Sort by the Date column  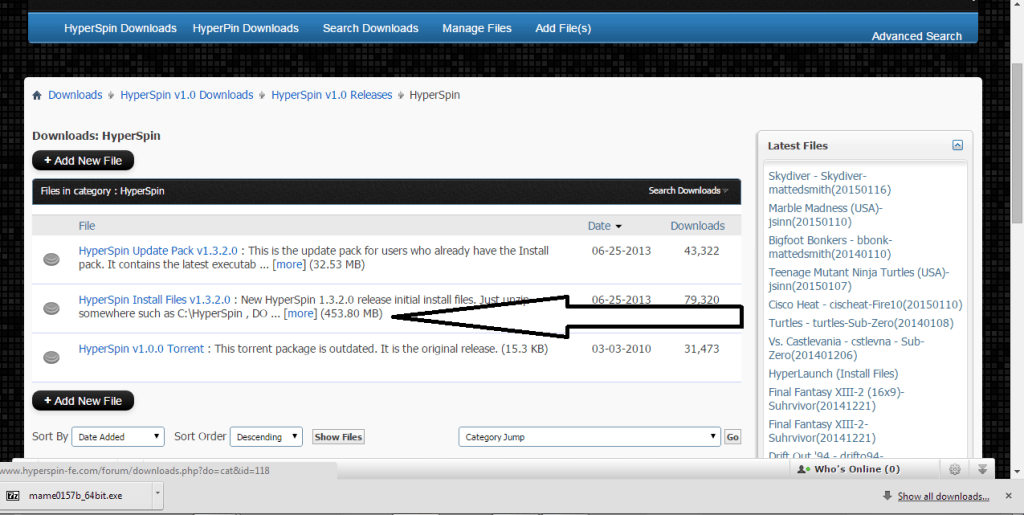tap(604, 226)
